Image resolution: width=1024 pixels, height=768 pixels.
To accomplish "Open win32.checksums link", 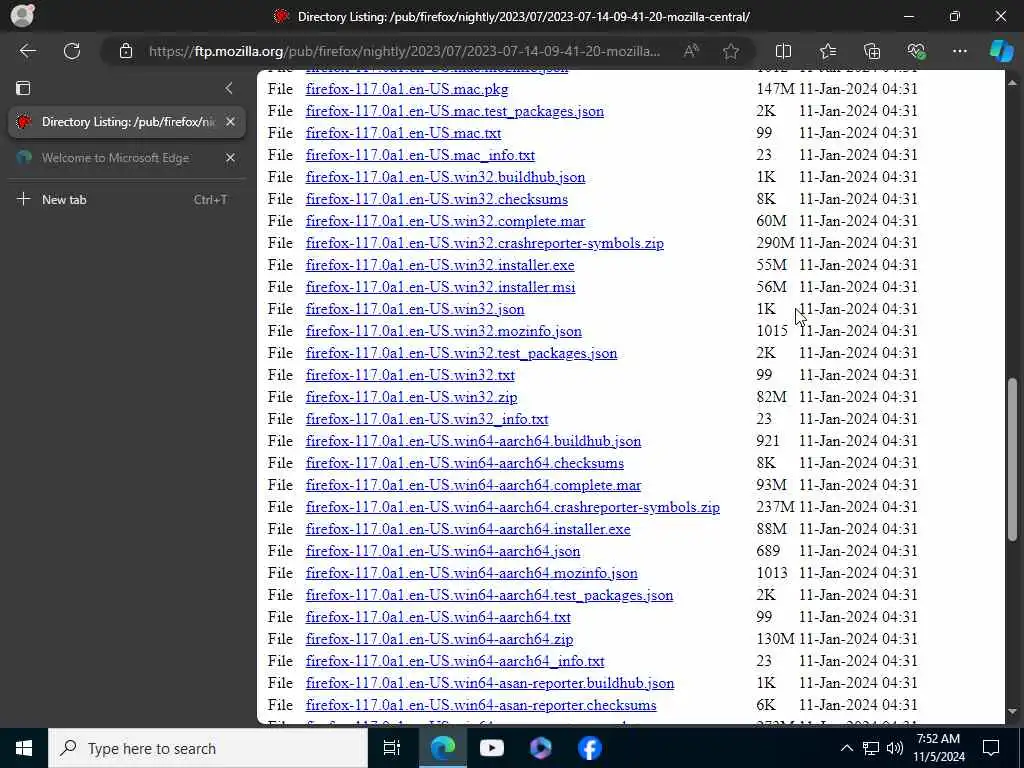I will [x=437, y=199].
